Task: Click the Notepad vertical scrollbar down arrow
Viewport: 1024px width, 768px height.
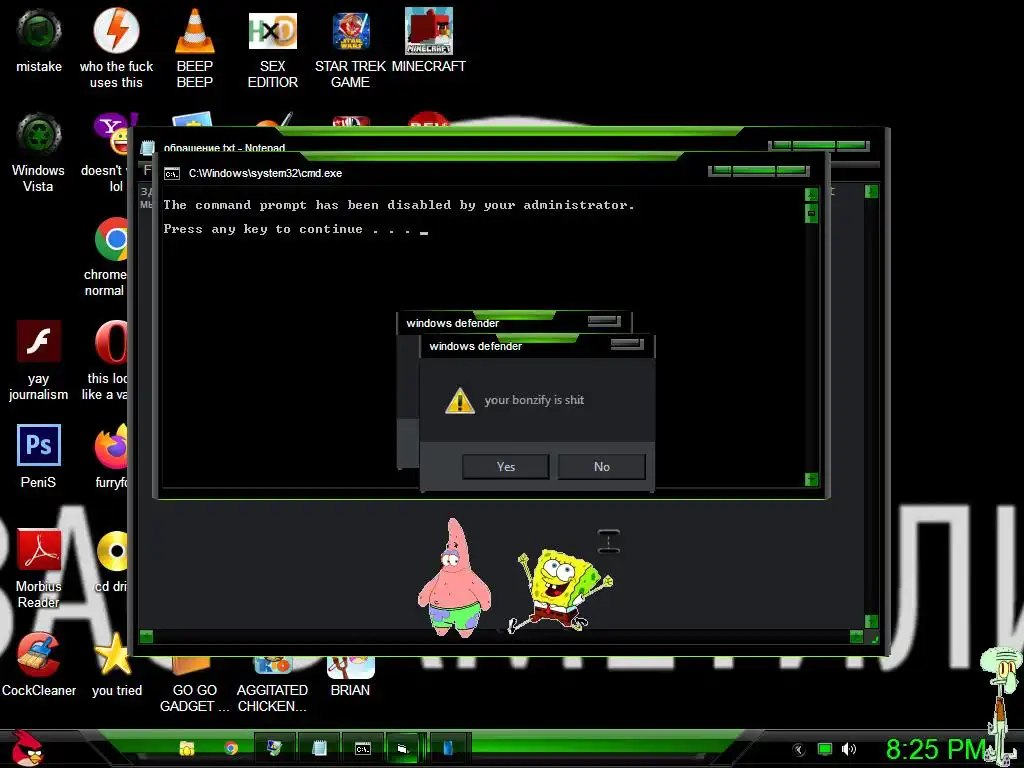Action: pyautogui.click(x=871, y=621)
